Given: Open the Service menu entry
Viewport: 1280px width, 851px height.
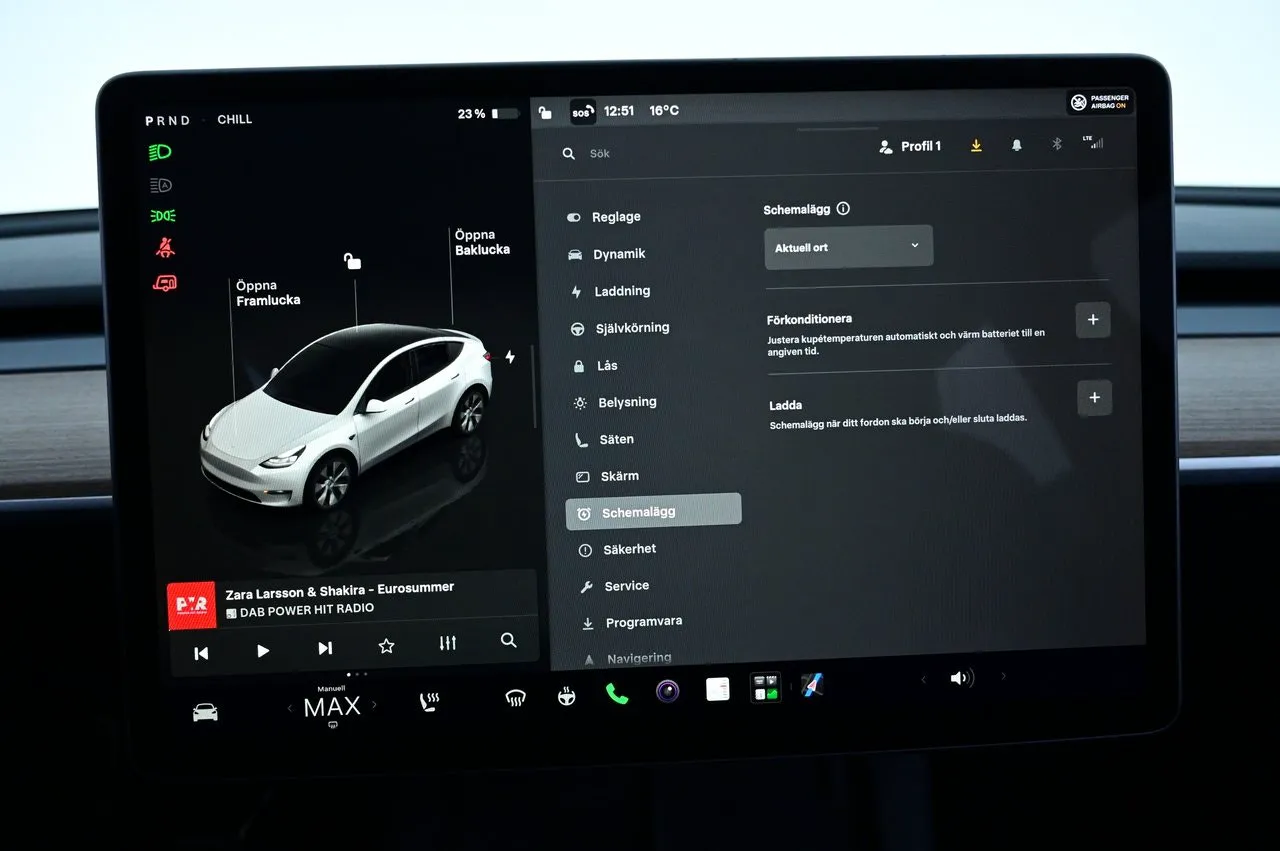Looking at the screenshot, I should pyautogui.click(x=614, y=586).
